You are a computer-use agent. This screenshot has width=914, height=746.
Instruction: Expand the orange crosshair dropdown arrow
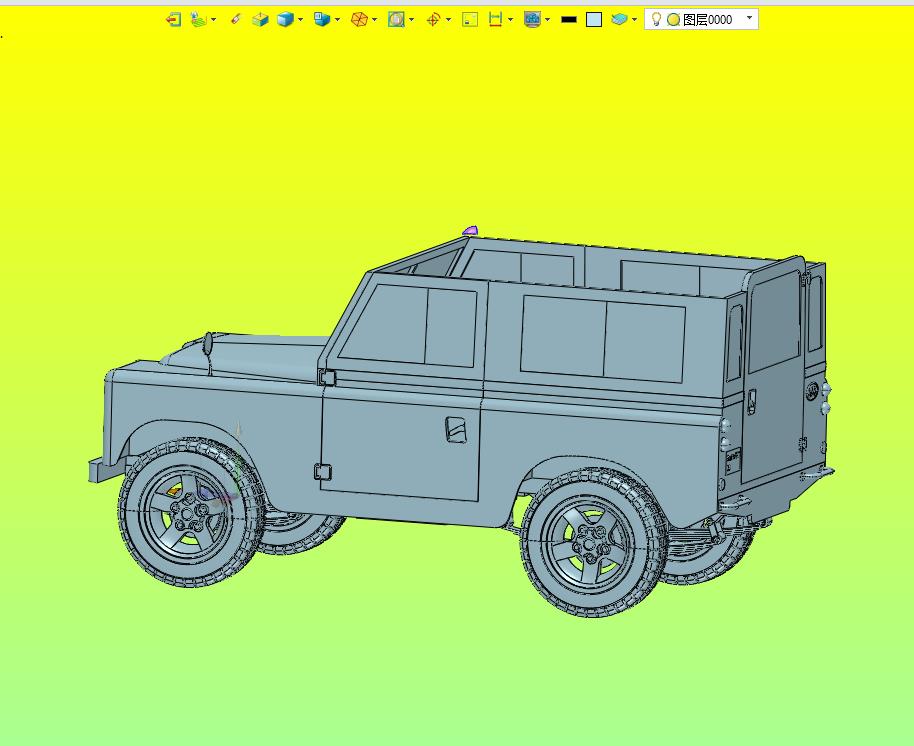(x=448, y=20)
